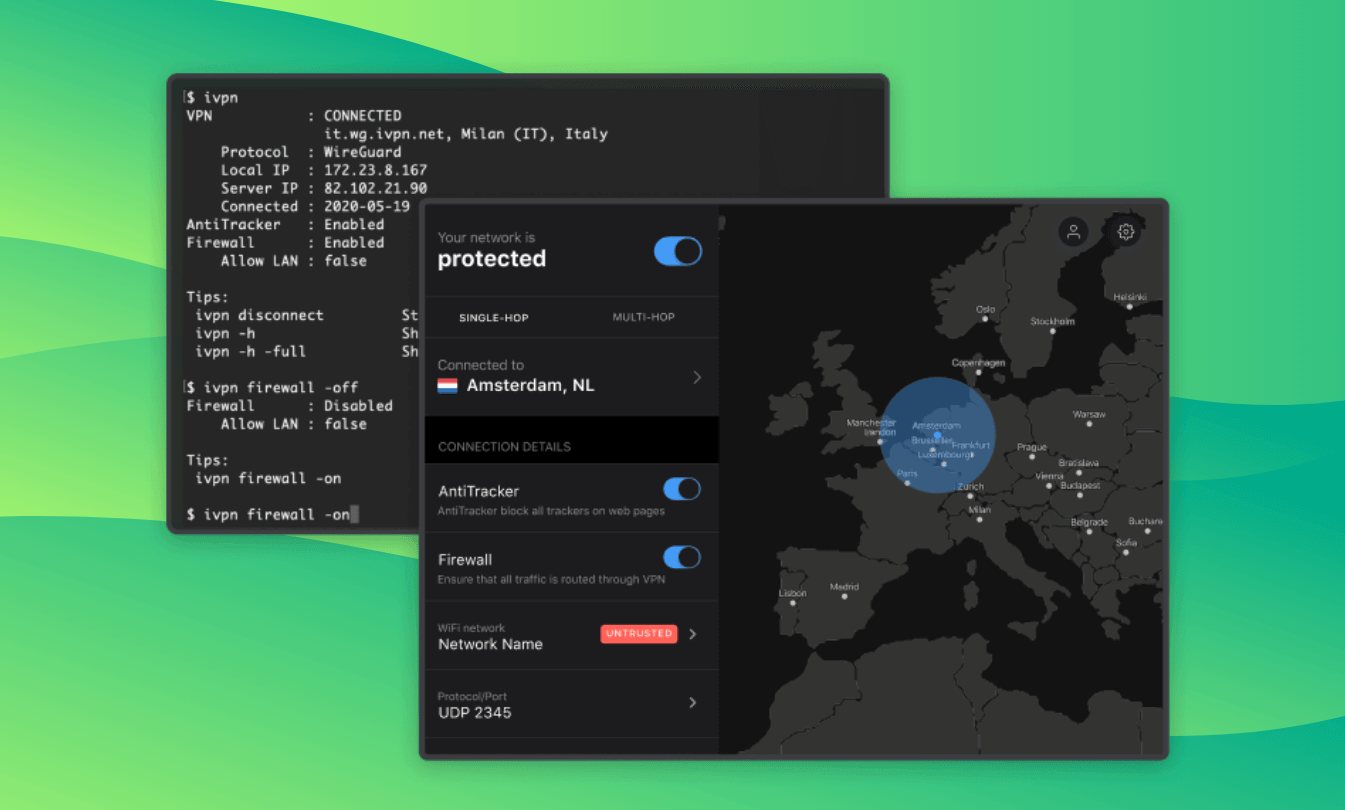Click WireGuard protocol text in terminal

coord(363,152)
